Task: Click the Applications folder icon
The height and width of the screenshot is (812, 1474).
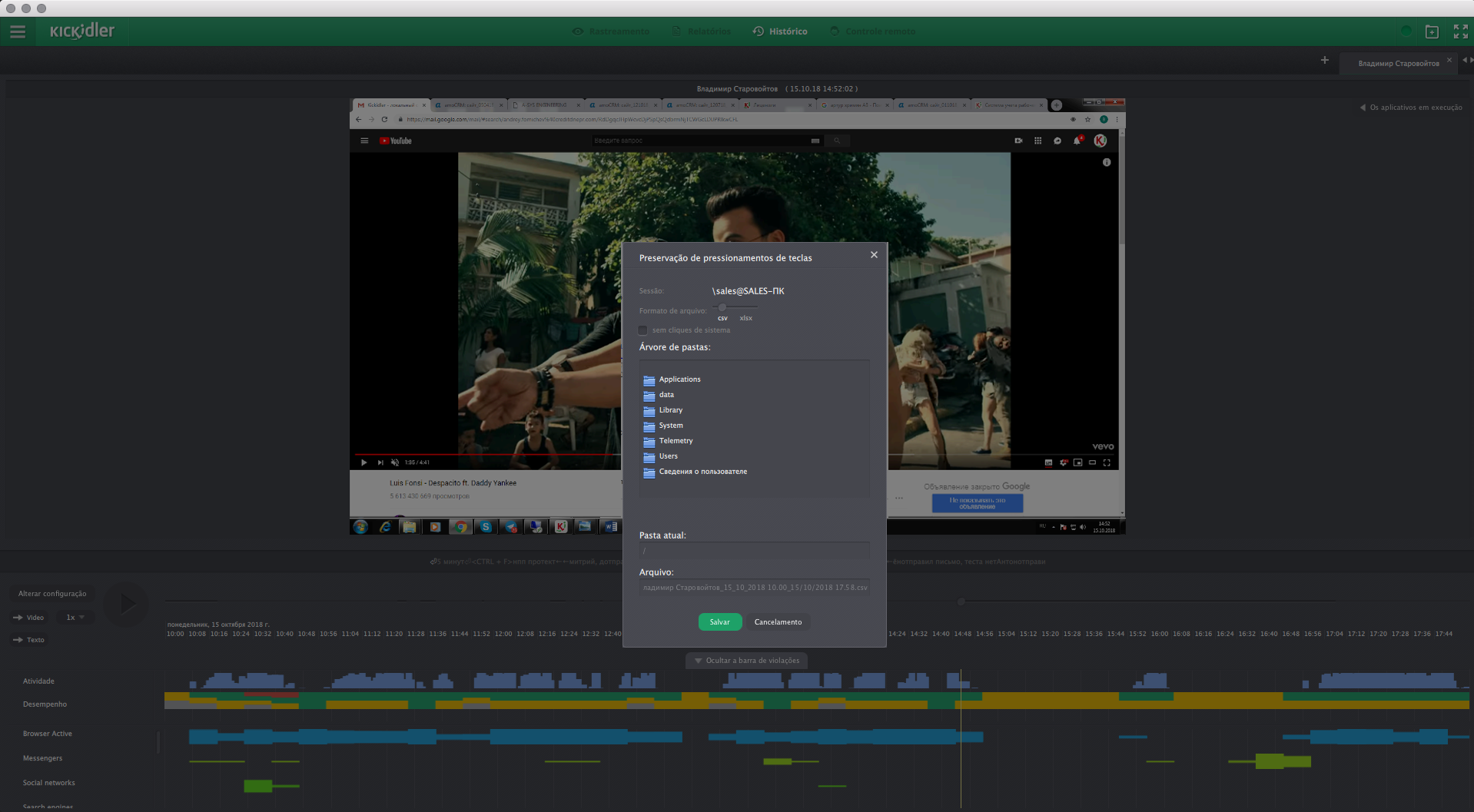Action: 649,380
